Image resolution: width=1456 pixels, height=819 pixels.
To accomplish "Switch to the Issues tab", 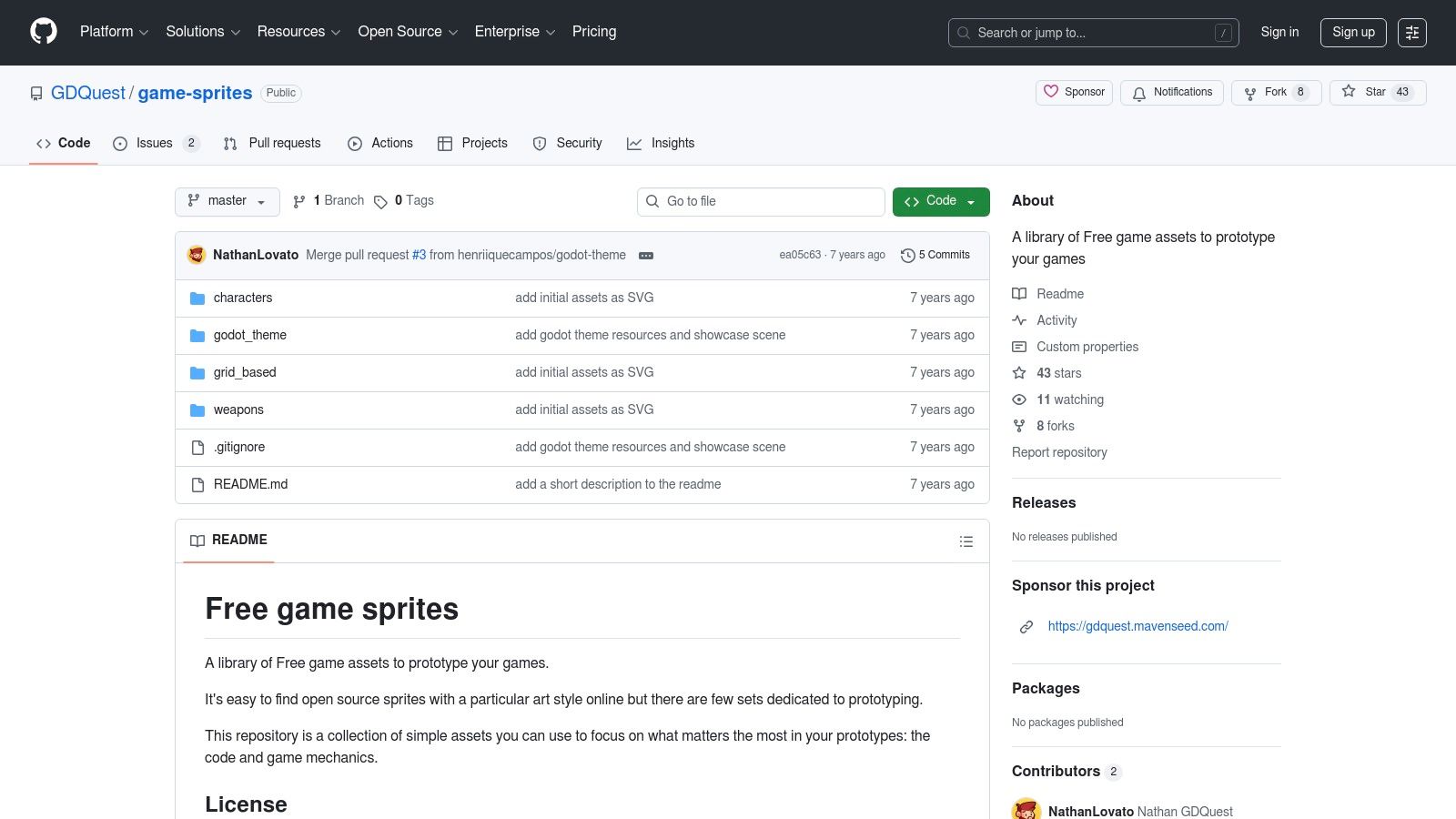I will click(x=155, y=143).
